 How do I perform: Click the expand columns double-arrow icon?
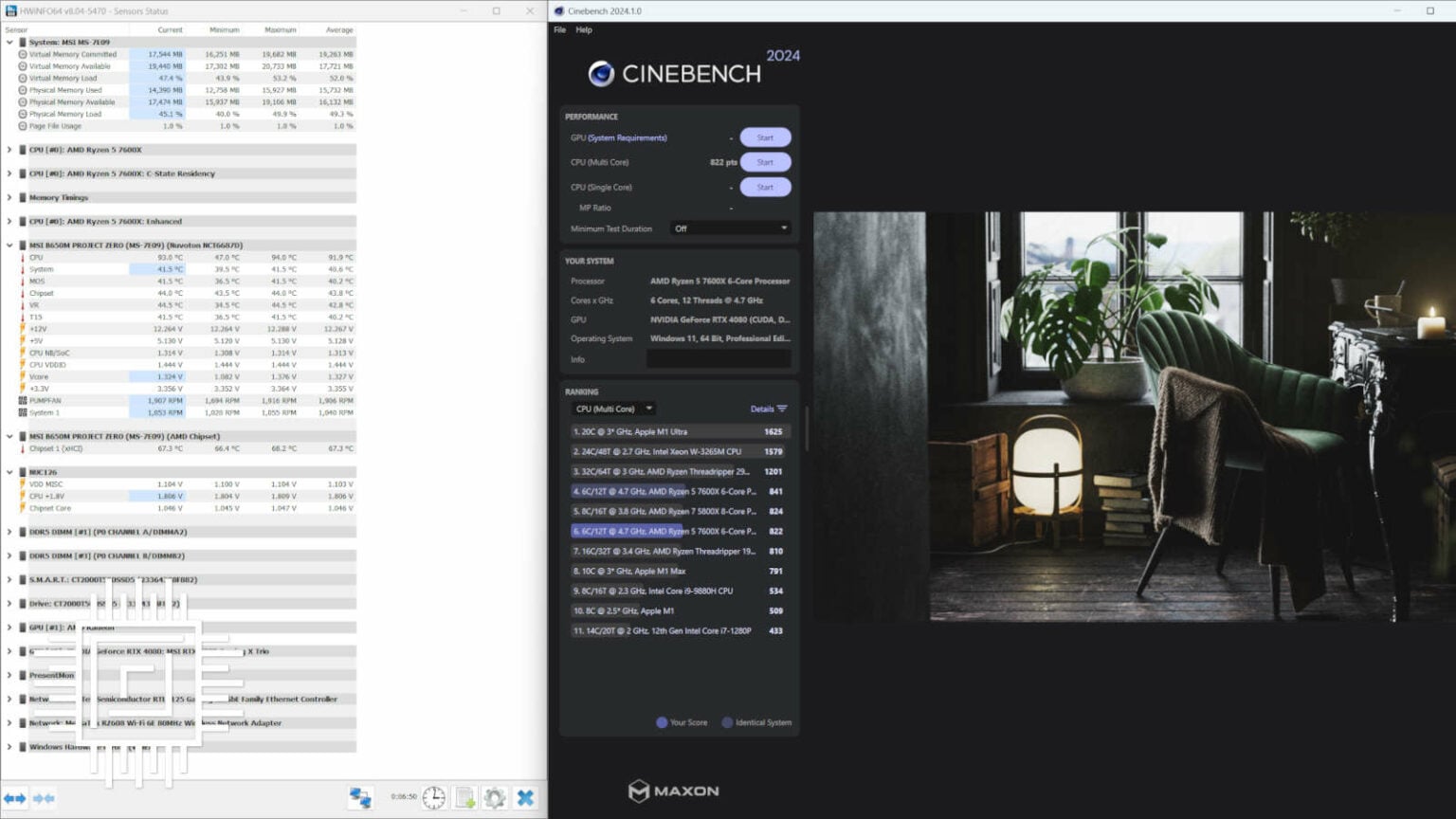pyautogui.click(x=15, y=798)
